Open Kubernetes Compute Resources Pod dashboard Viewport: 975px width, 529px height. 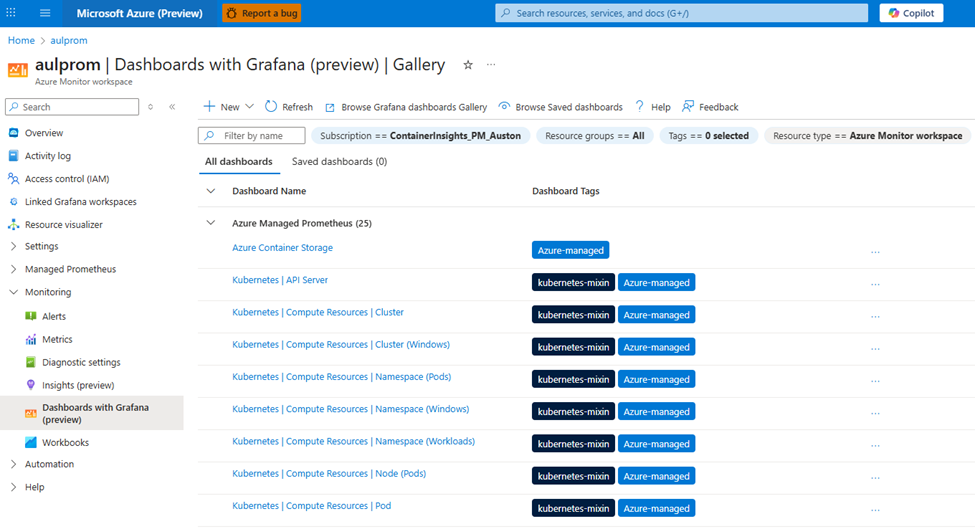click(312, 506)
